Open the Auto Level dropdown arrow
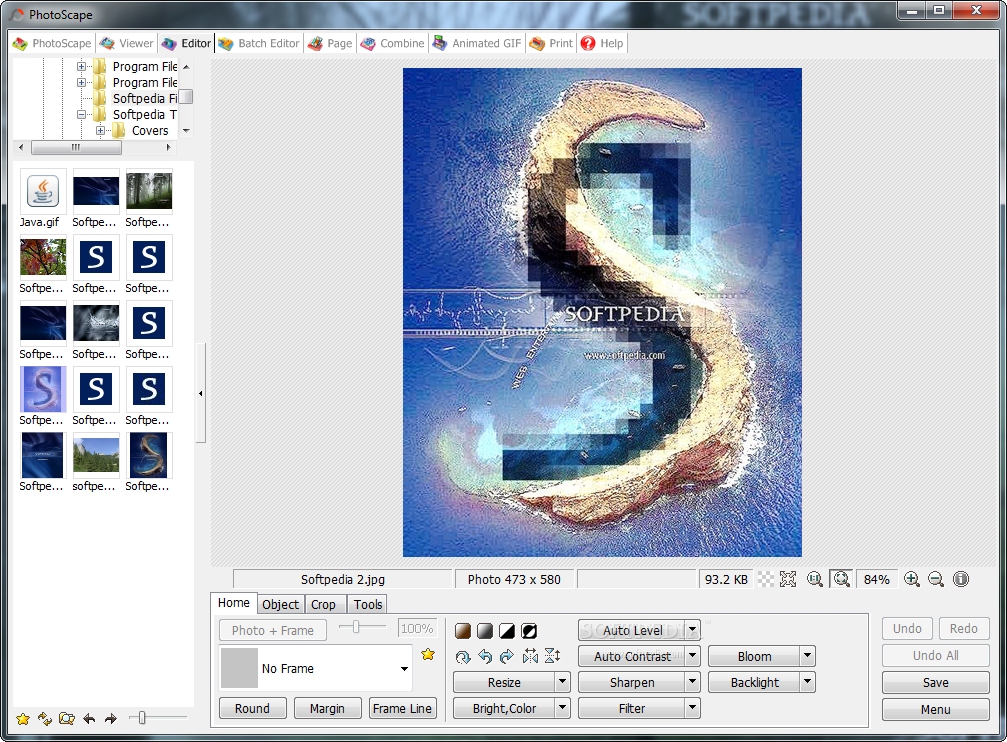The width and height of the screenshot is (1007, 742). click(692, 630)
